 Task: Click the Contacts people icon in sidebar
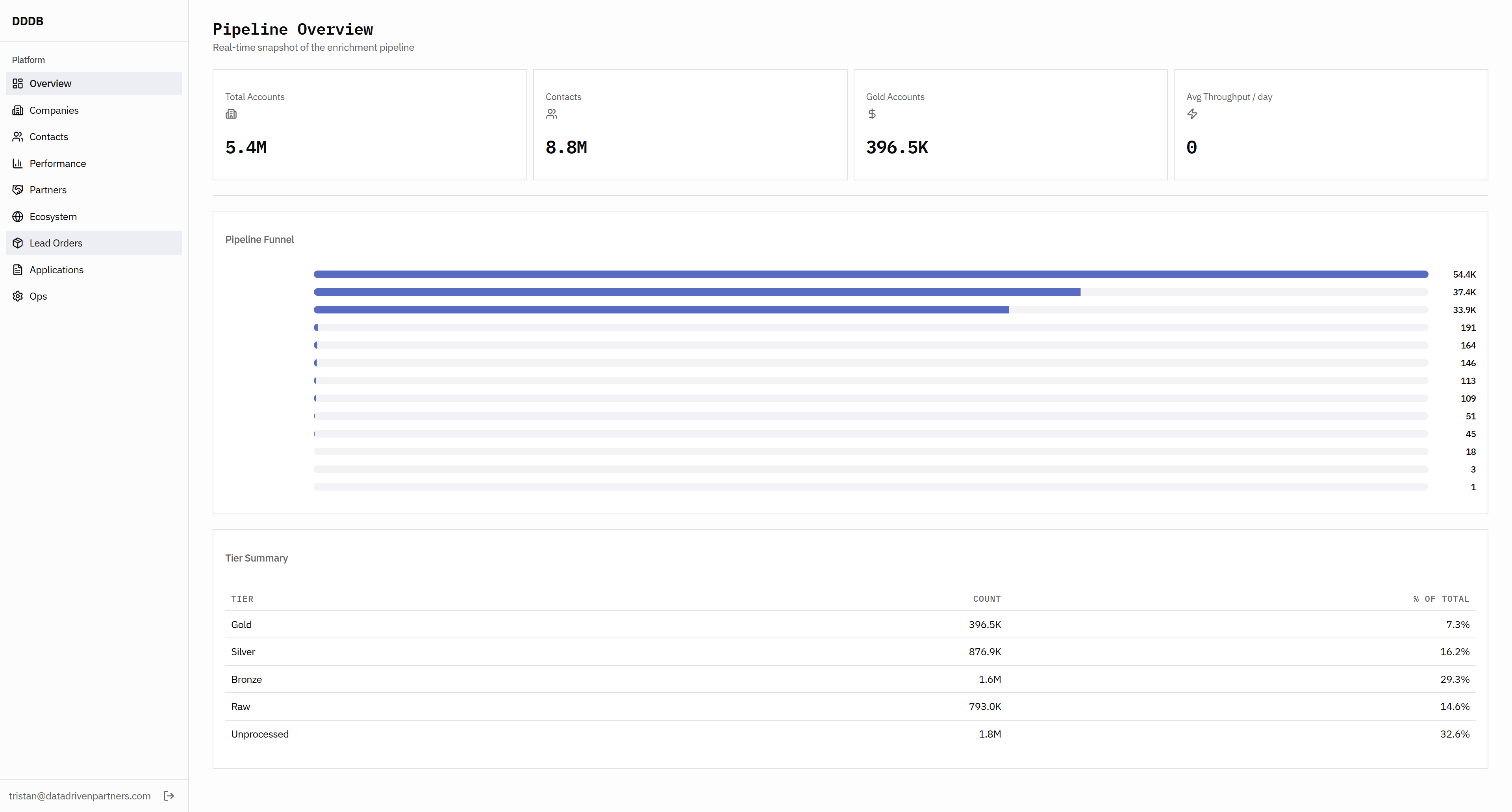click(18, 137)
